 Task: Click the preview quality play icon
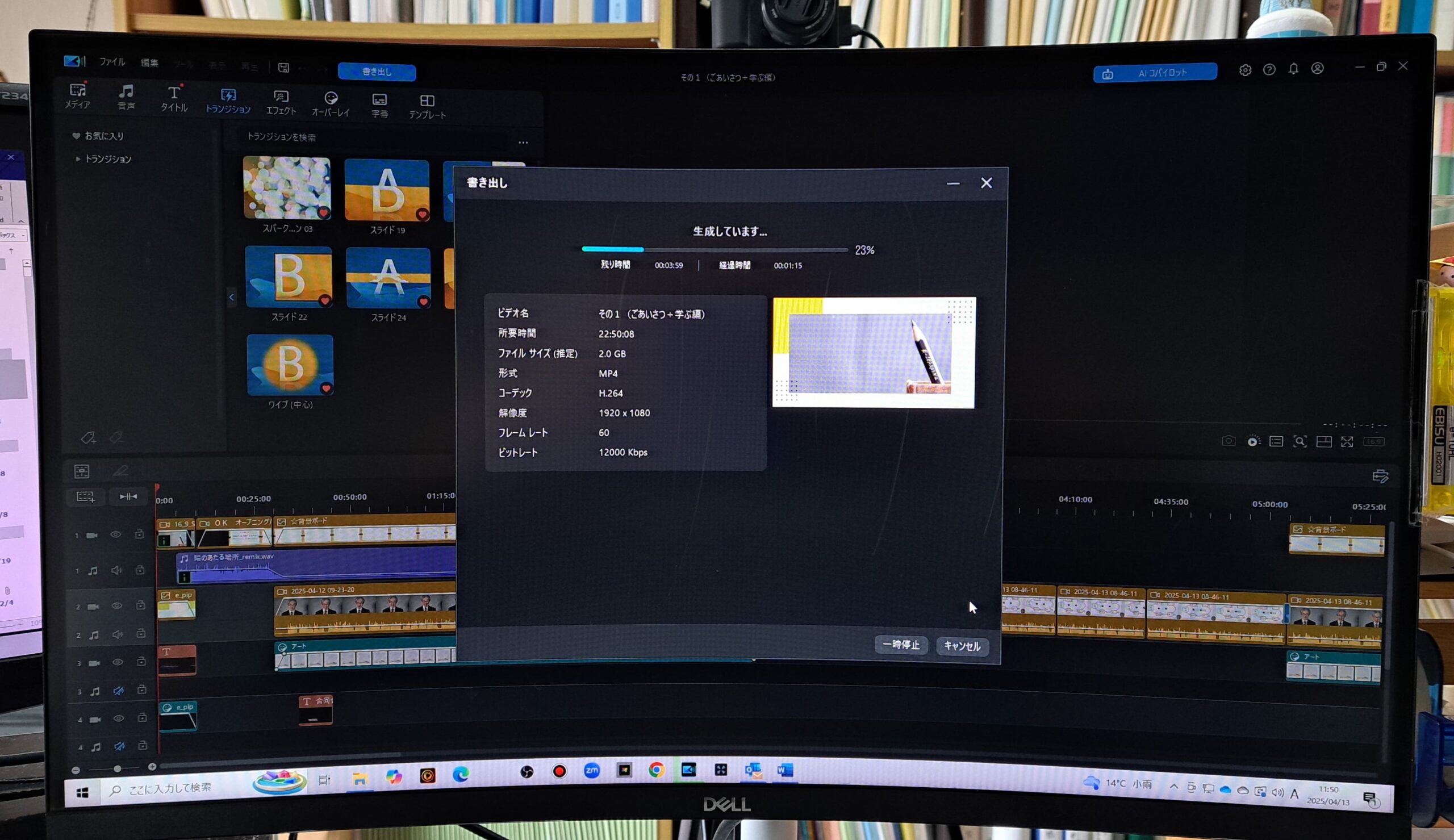pyautogui.click(x=1254, y=441)
